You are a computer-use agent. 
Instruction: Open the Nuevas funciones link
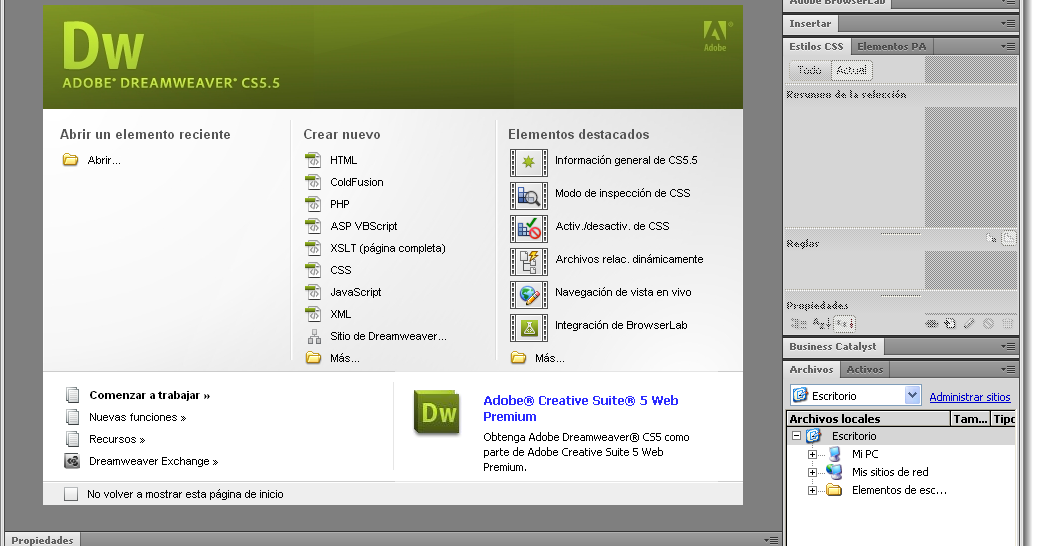click(138, 417)
